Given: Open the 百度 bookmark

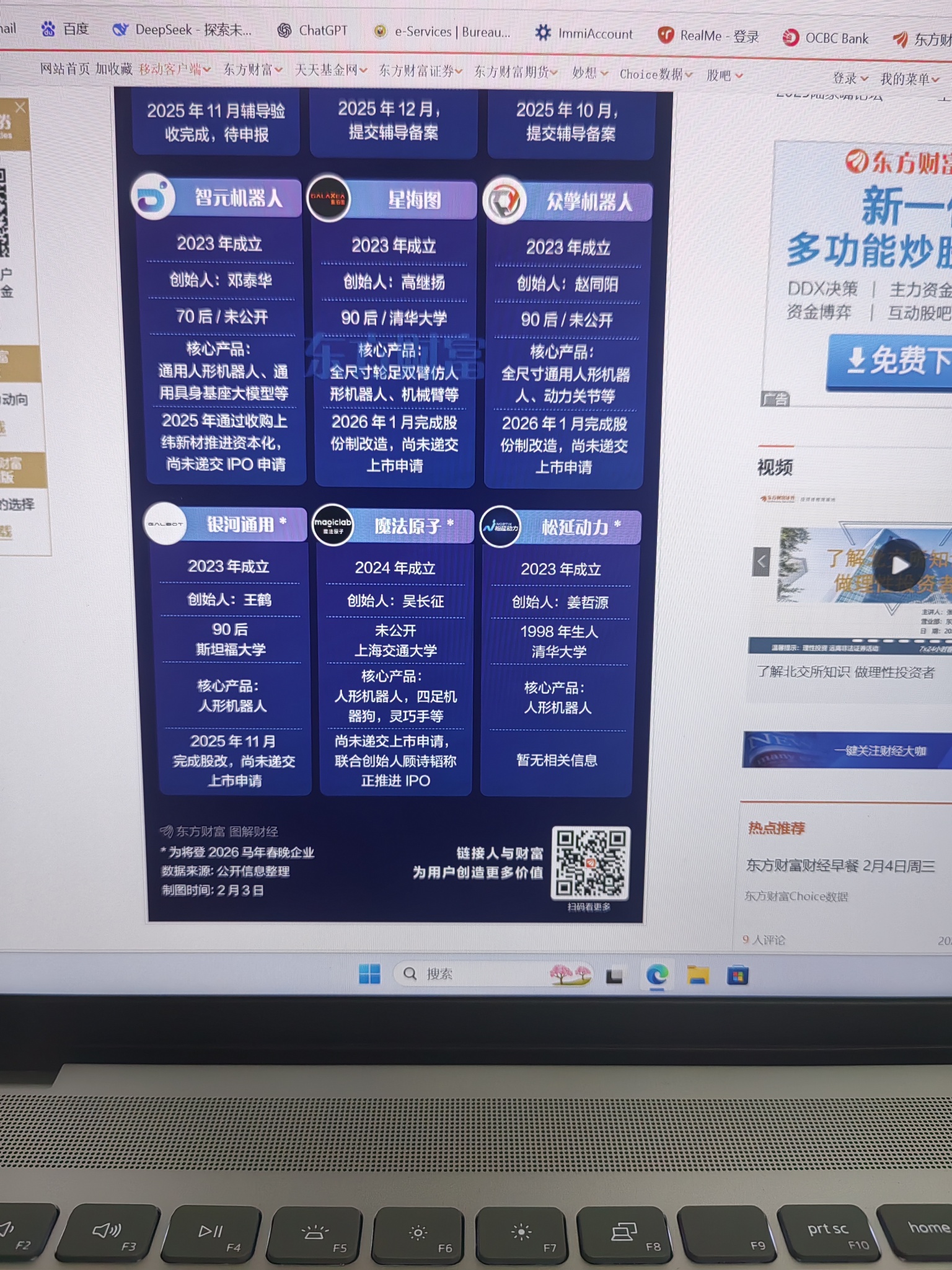Looking at the screenshot, I should pyautogui.click(x=65, y=29).
